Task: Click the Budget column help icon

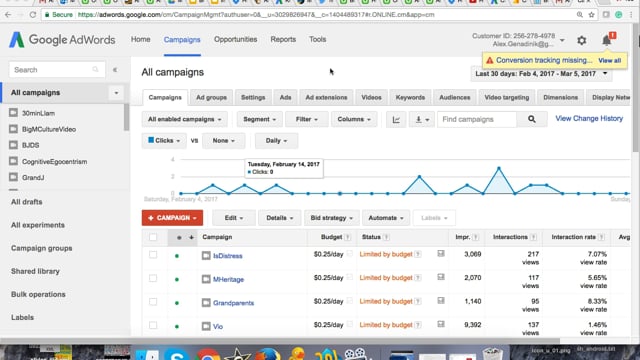Action: (x=347, y=237)
